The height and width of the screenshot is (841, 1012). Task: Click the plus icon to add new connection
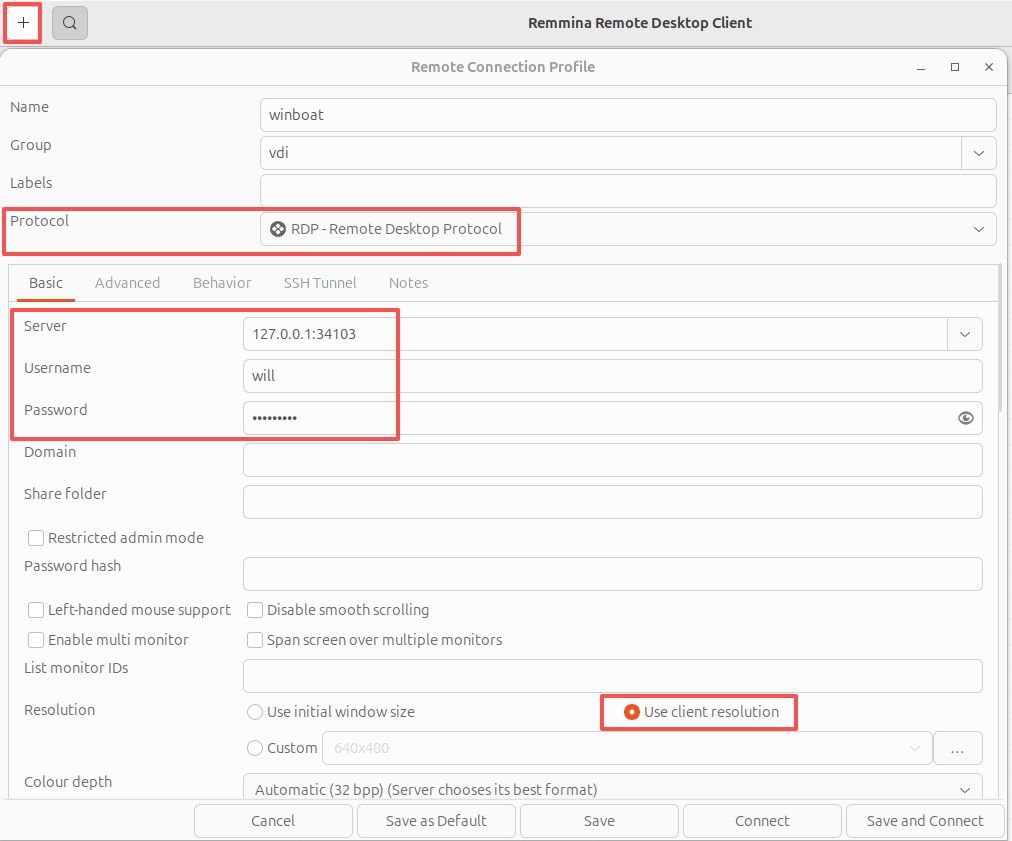click(23, 22)
